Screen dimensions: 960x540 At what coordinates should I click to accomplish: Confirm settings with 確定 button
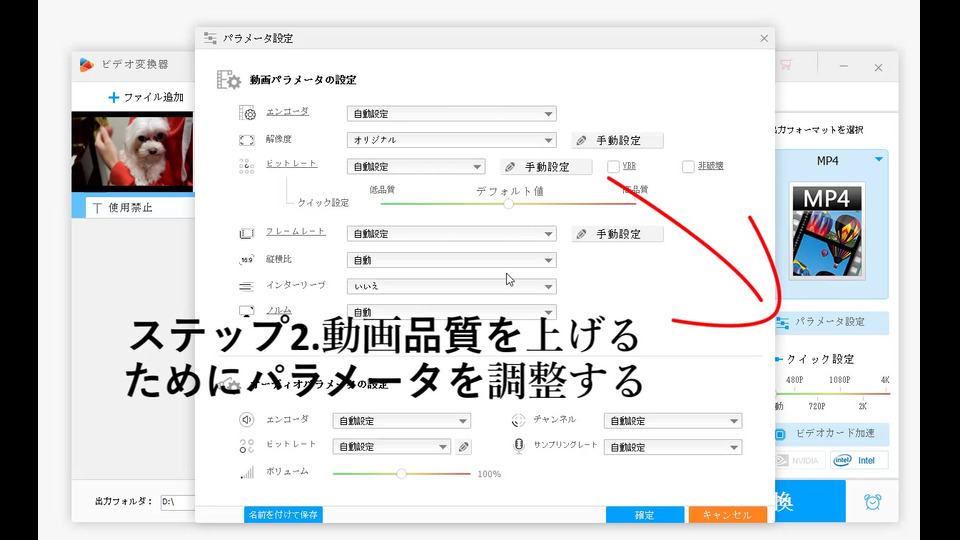pyautogui.click(x=645, y=515)
